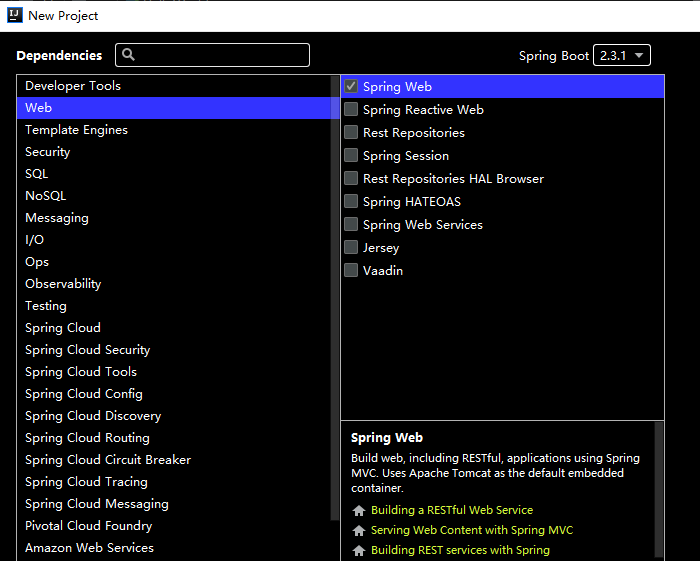The width and height of the screenshot is (700, 561).
Task: Click the Jersey dependency label
Action: [381, 248]
